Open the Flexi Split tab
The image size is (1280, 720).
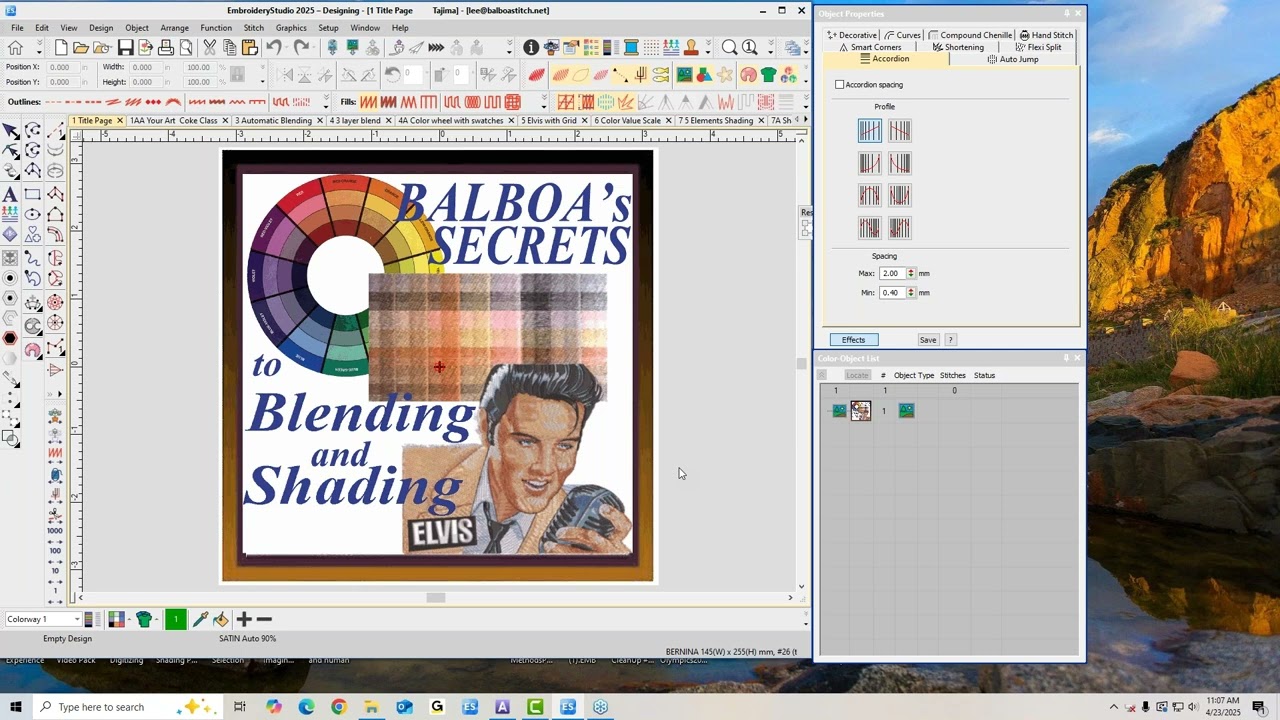pos(1038,47)
